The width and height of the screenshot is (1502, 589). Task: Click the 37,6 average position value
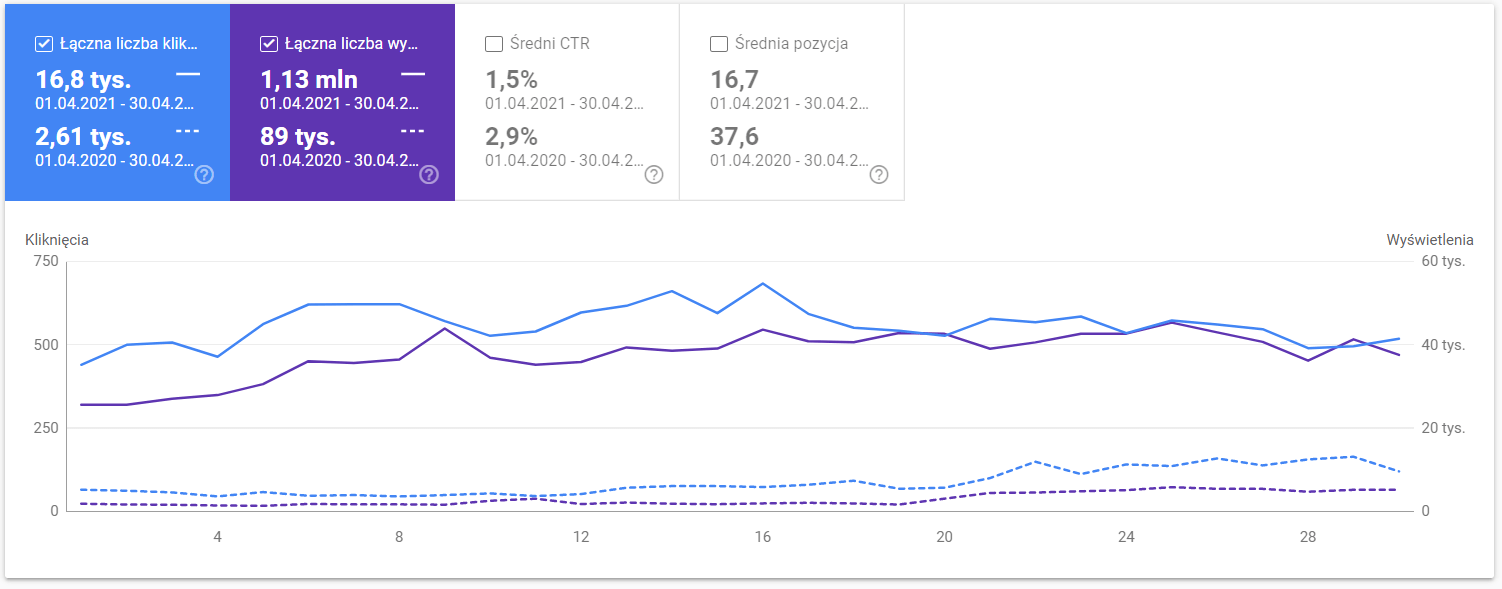point(732,137)
